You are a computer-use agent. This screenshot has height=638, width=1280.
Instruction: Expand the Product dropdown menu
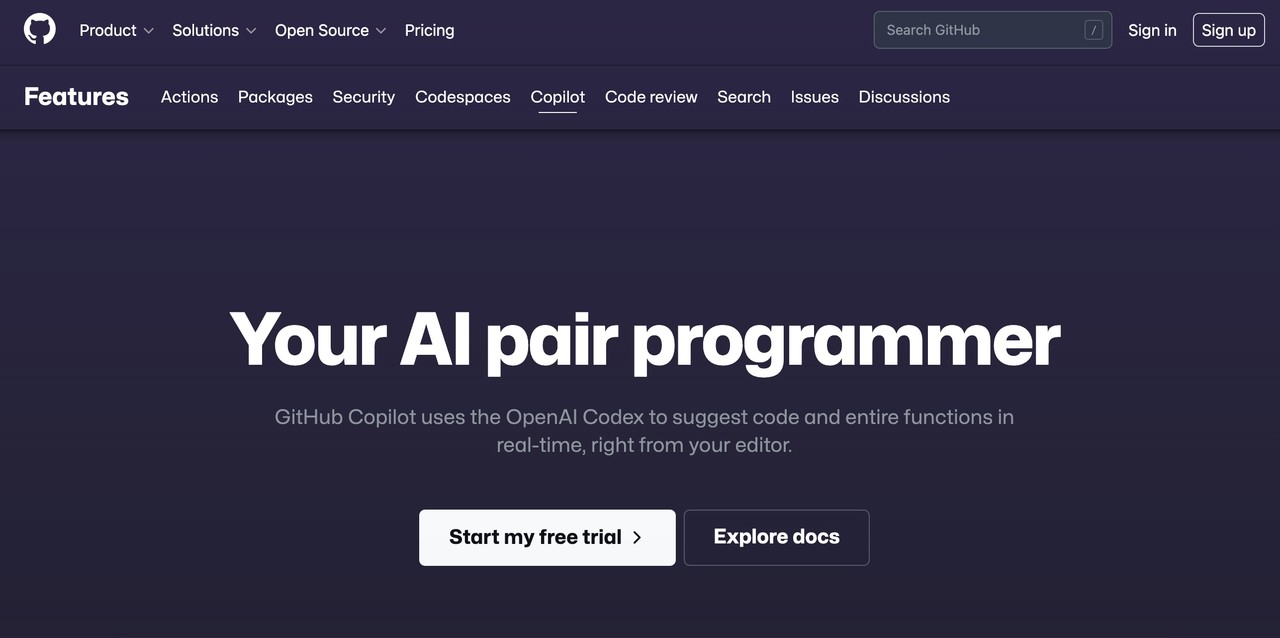coord(116,30)
